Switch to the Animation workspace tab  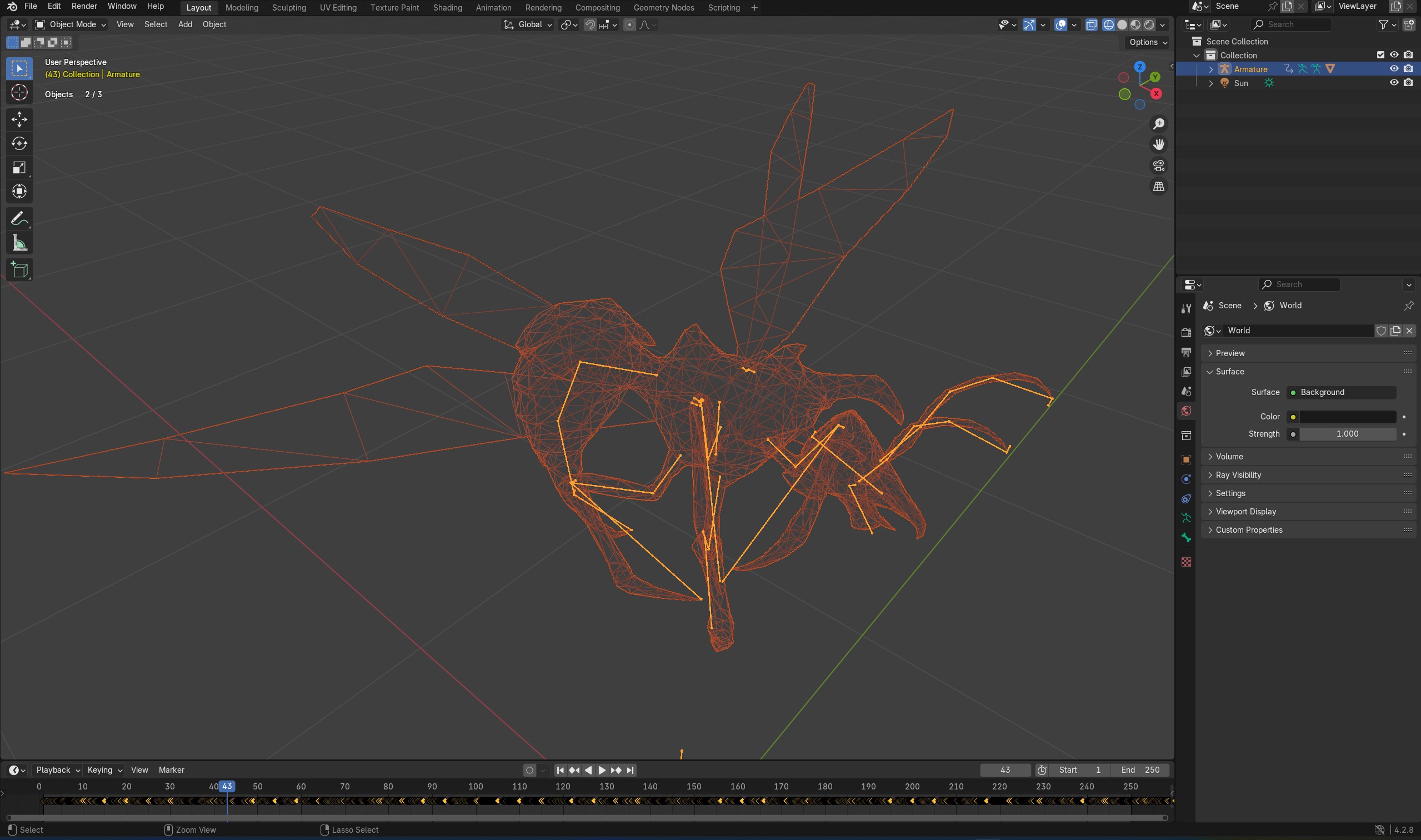493,7
